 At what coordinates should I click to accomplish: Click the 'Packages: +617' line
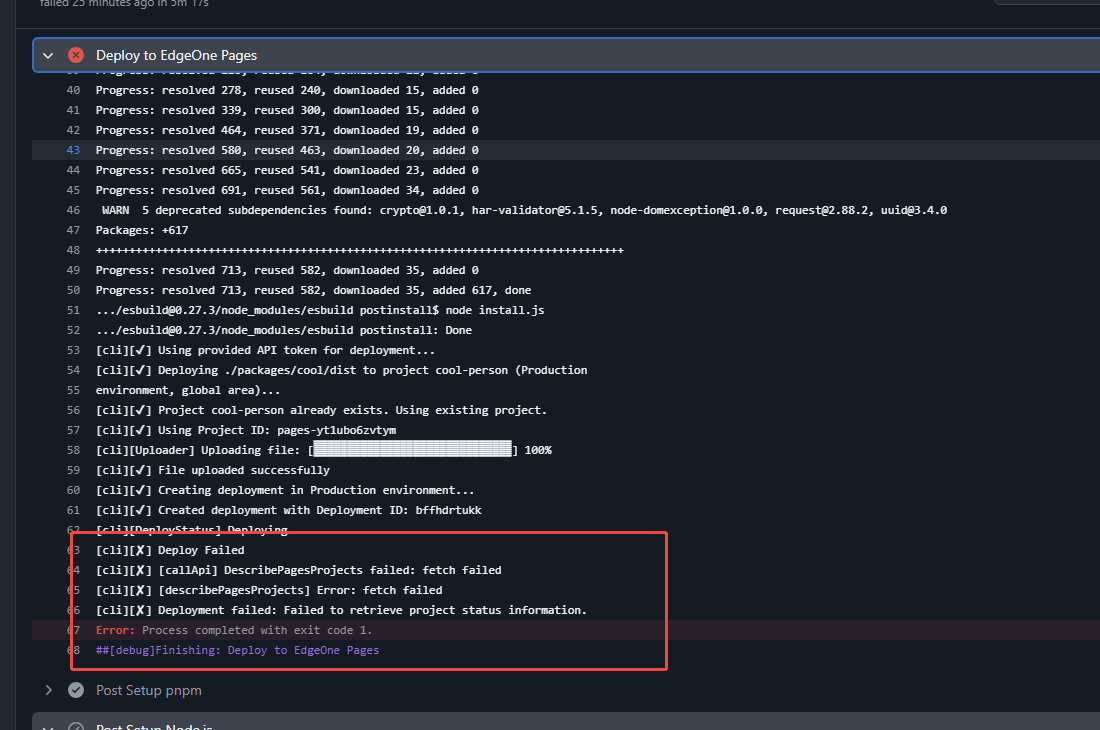pyautogui.click(x=142, y=230)
